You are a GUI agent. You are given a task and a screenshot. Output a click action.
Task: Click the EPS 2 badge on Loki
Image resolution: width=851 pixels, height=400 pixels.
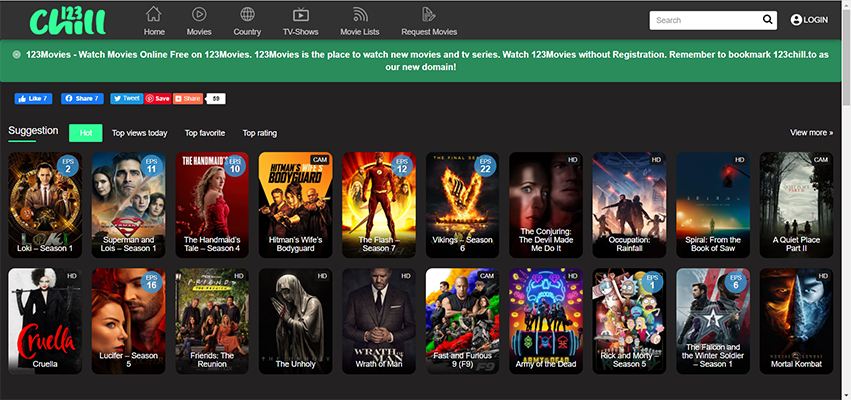click(68, 166)
